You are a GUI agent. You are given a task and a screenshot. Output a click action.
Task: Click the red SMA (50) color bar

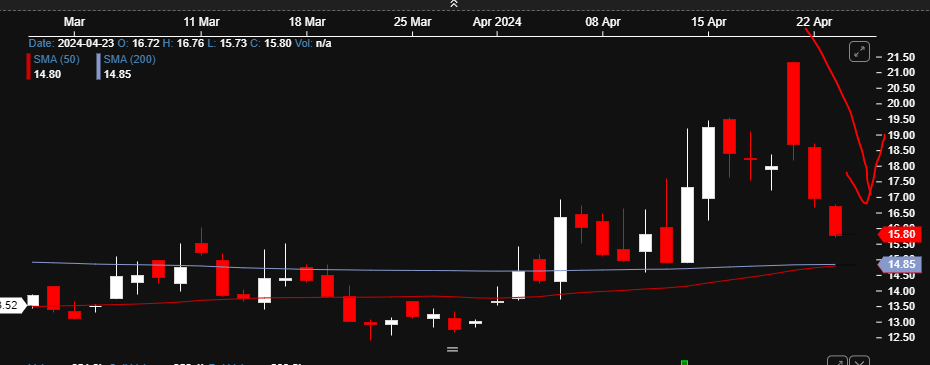[x=28, y=66]
